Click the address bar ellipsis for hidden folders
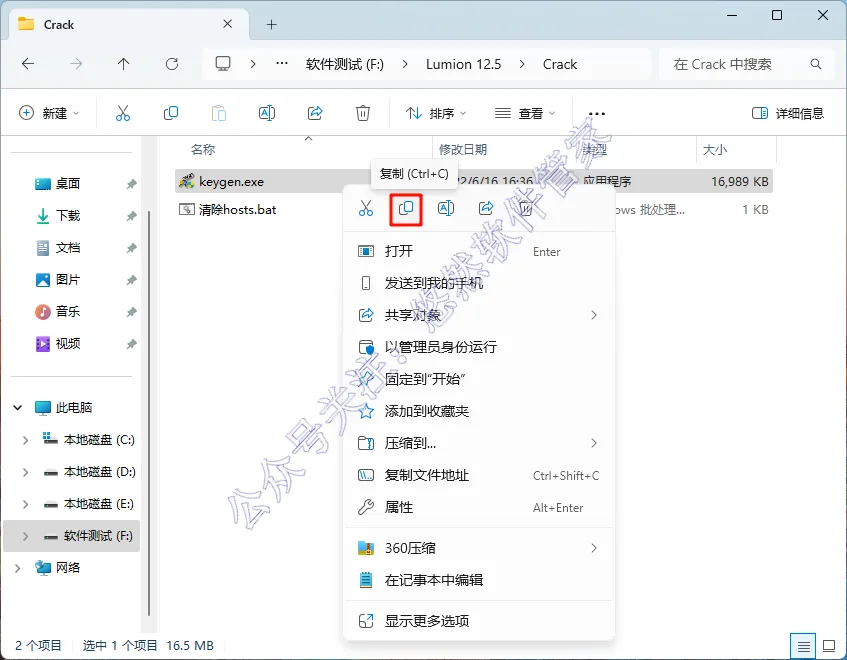 pos(281,64)
